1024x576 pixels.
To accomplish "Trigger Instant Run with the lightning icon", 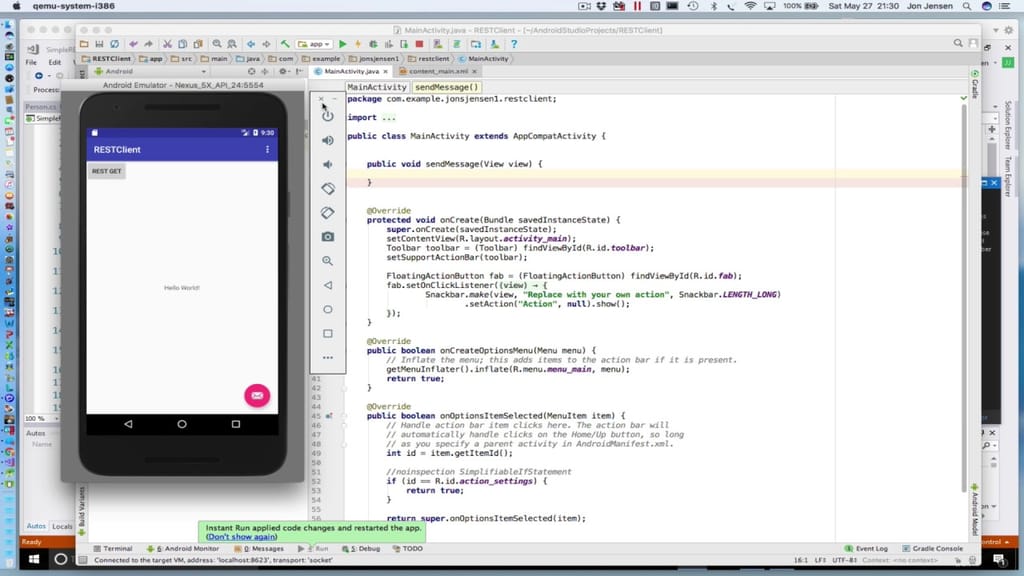I will pyautogui.click(x=358, y=44).
